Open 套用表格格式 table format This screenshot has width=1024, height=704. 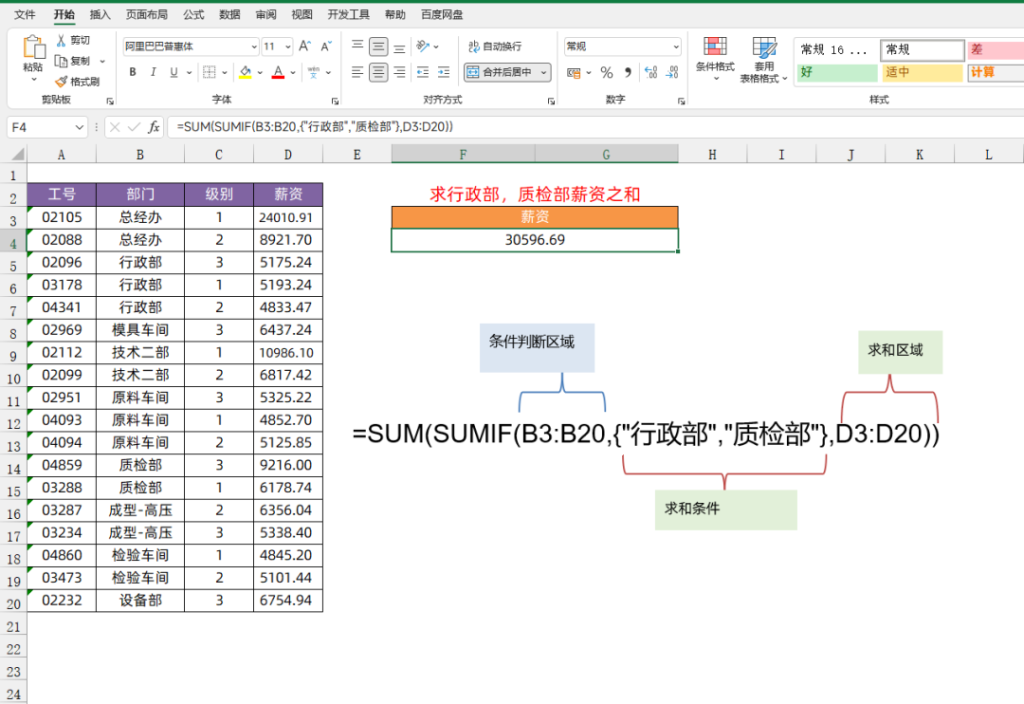(x=763, y=59)
